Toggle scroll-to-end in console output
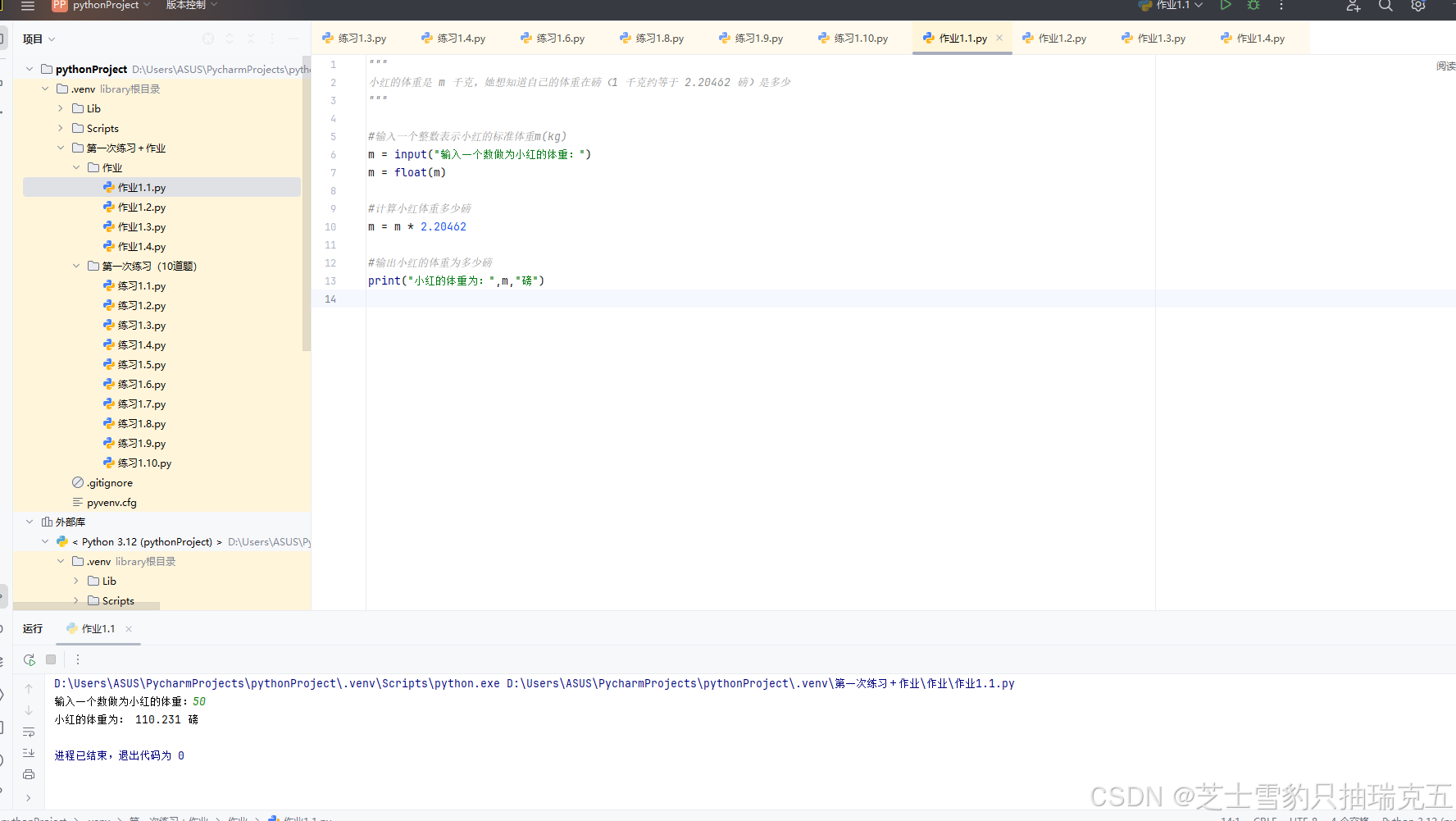The height and width of the screenshot is (821, 1456). click(29, 753)
